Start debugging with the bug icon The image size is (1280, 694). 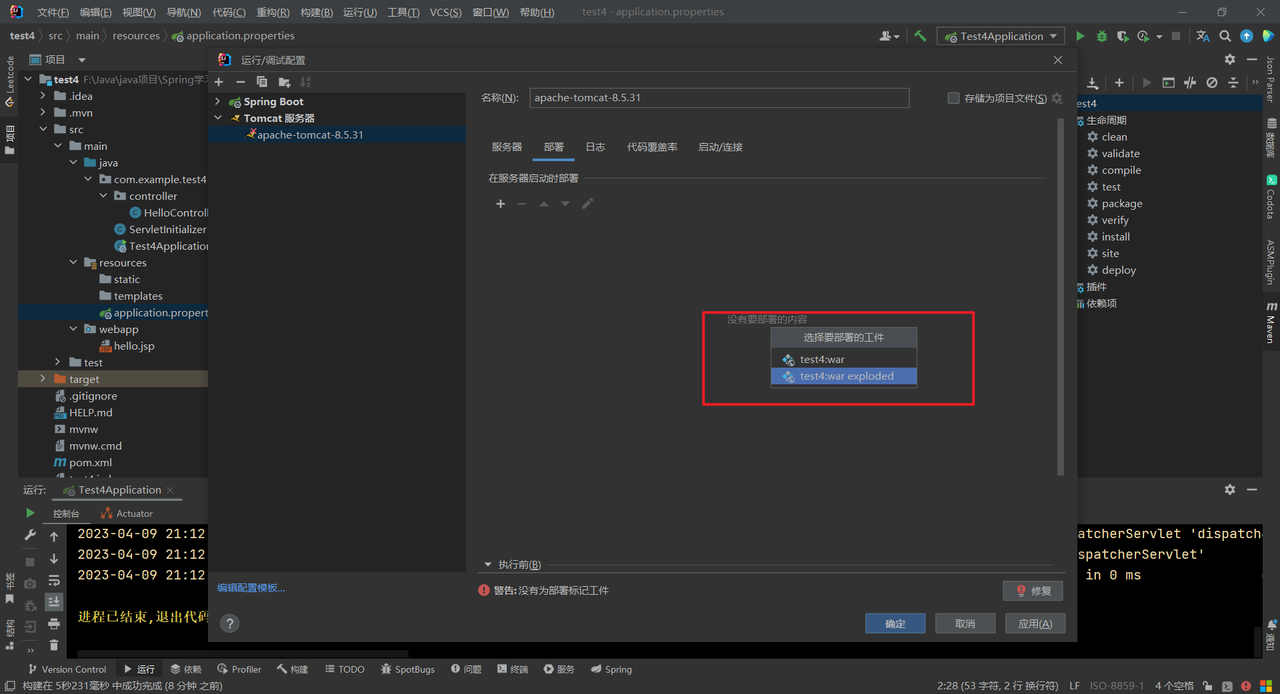1102,36
